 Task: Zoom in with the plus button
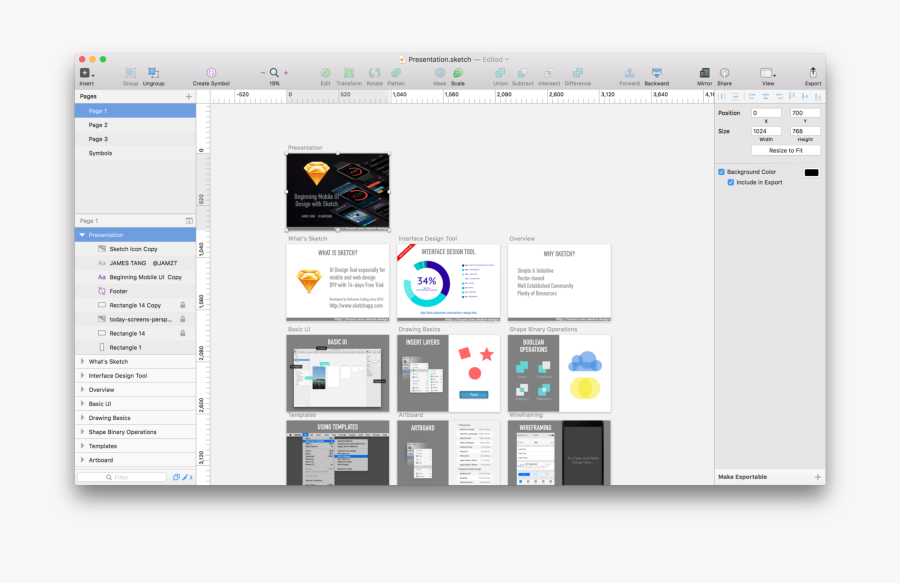286,73
